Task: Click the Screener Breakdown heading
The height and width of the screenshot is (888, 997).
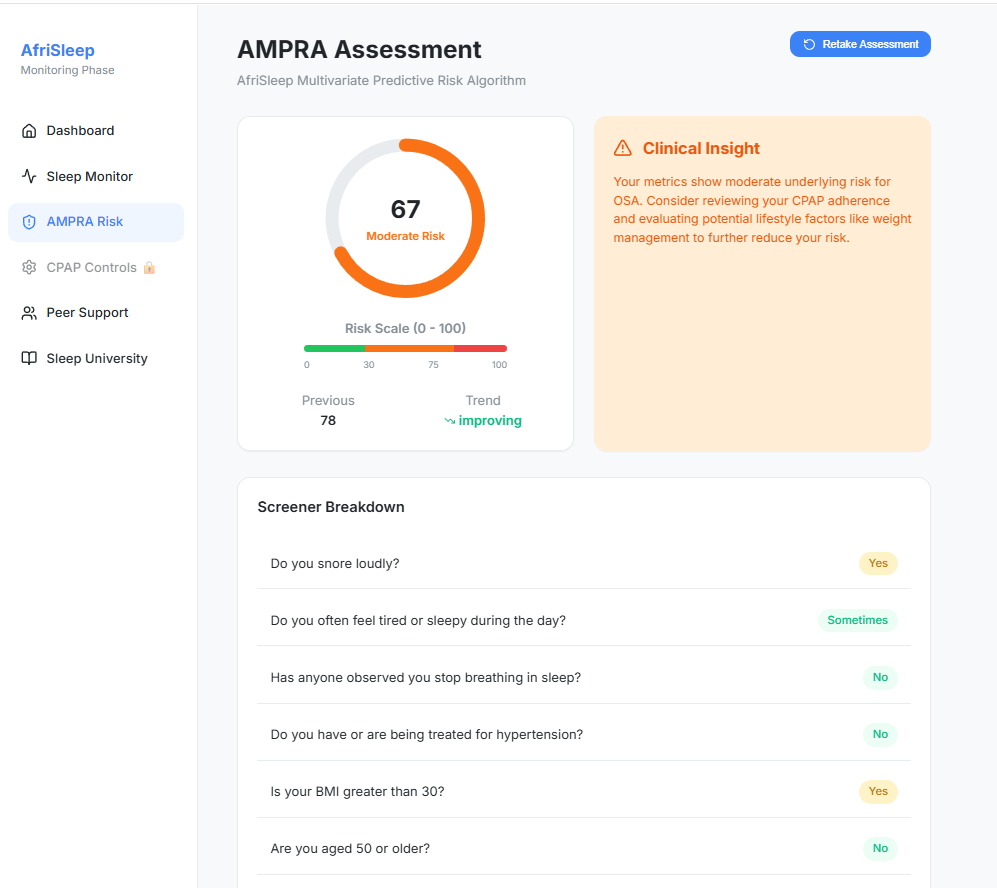Action: (x=331, y=507)
